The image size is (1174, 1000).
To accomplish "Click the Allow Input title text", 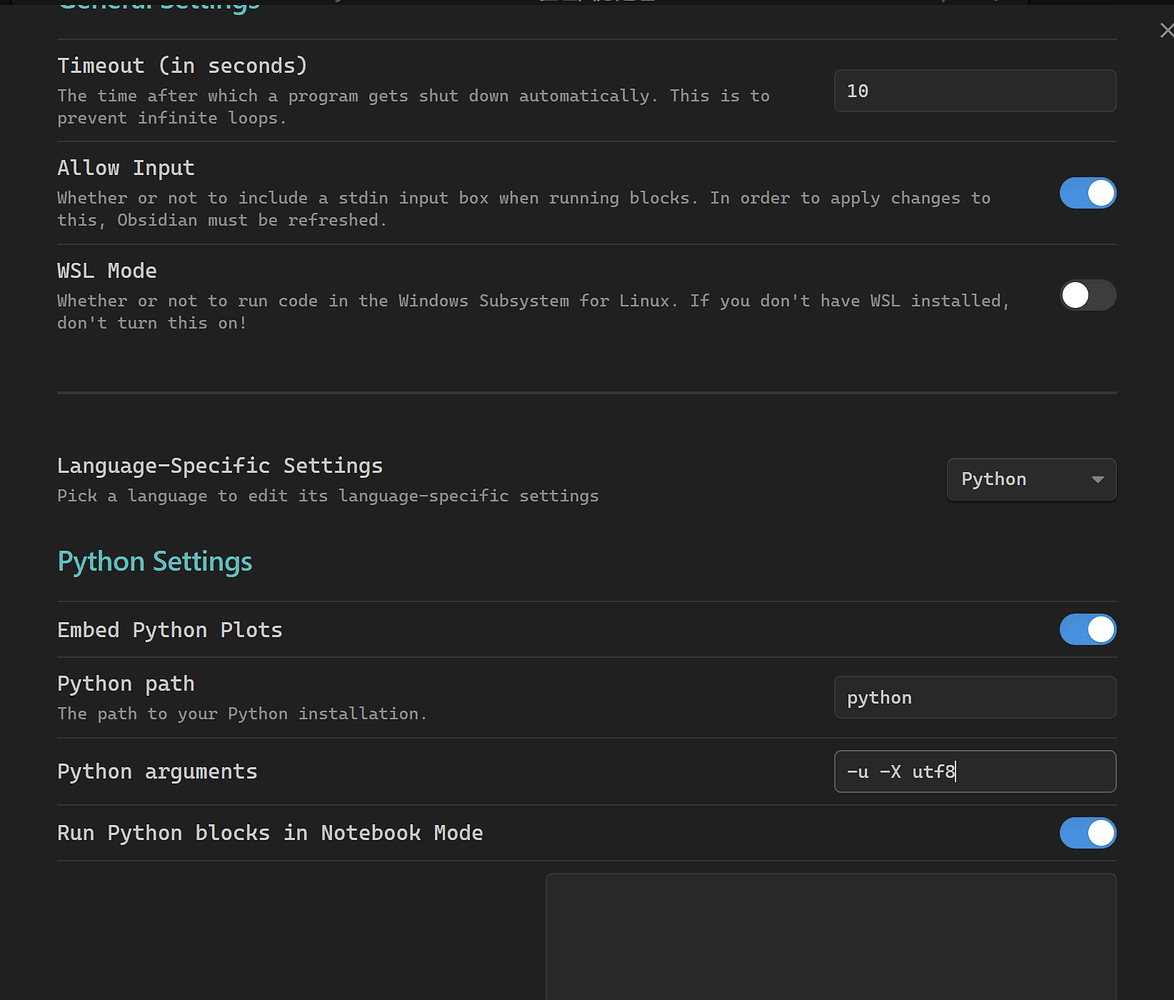I will coord(126,168).
